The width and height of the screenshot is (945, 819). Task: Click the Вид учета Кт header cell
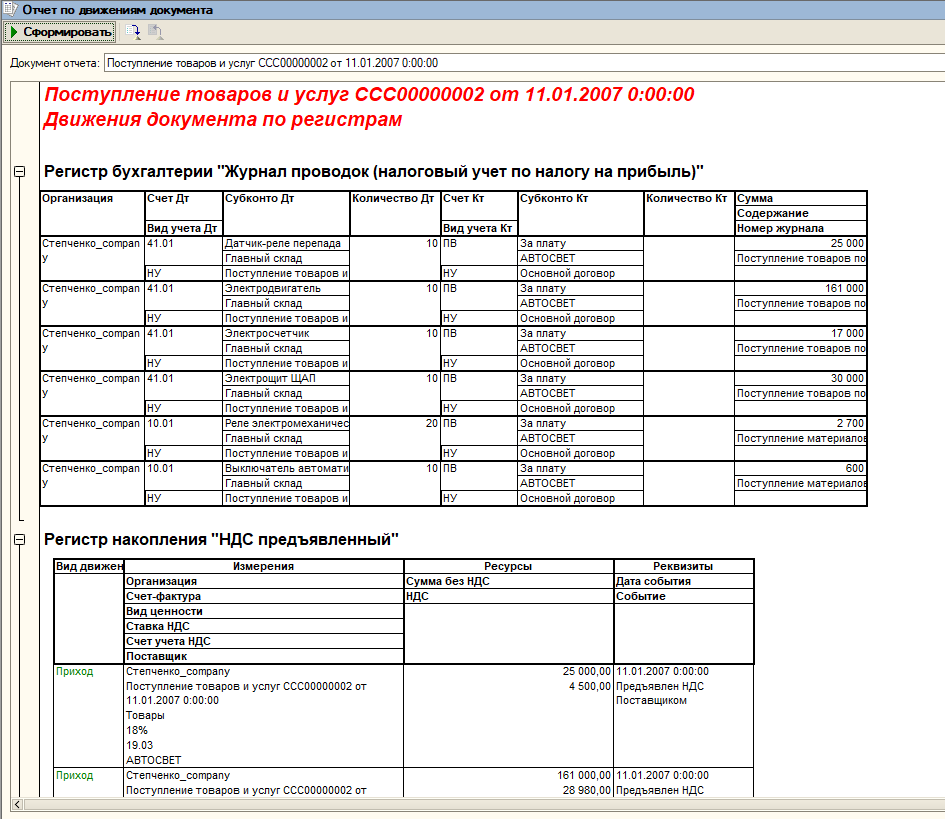click(479, 228)
